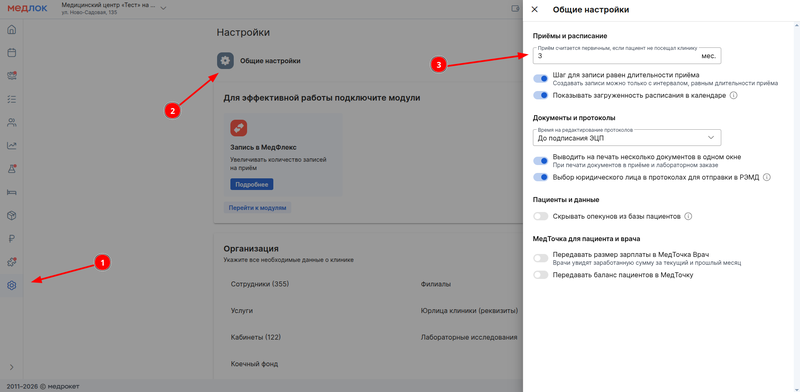The image size is (800, 392).
Task: Open the calendar schedule sidebar icon
Action: tap(11, 53)
